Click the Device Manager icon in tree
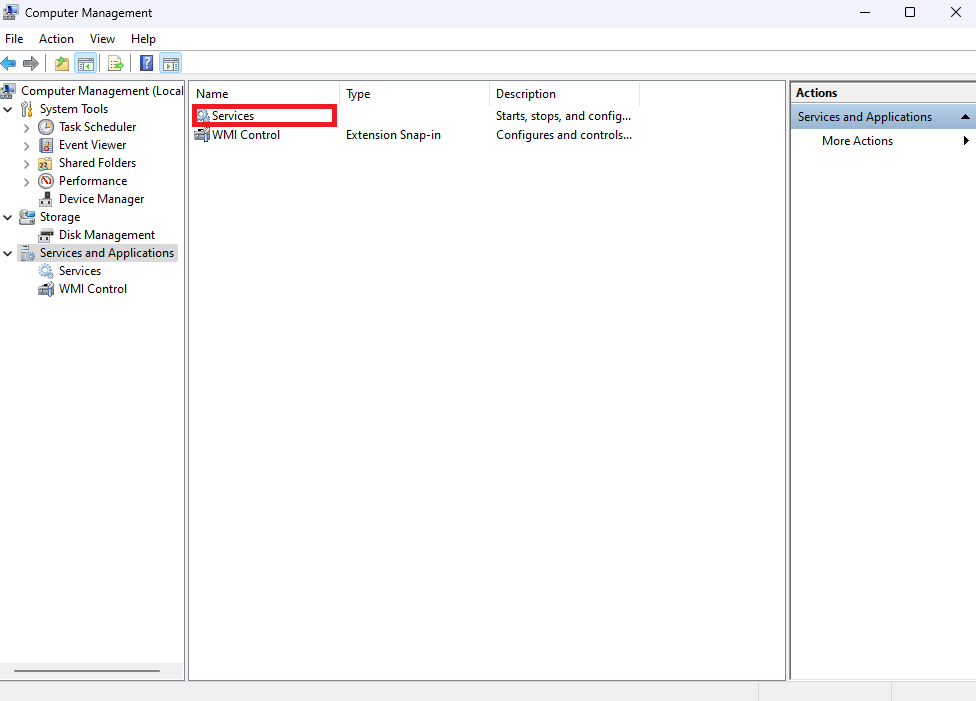 click(45, 199)
